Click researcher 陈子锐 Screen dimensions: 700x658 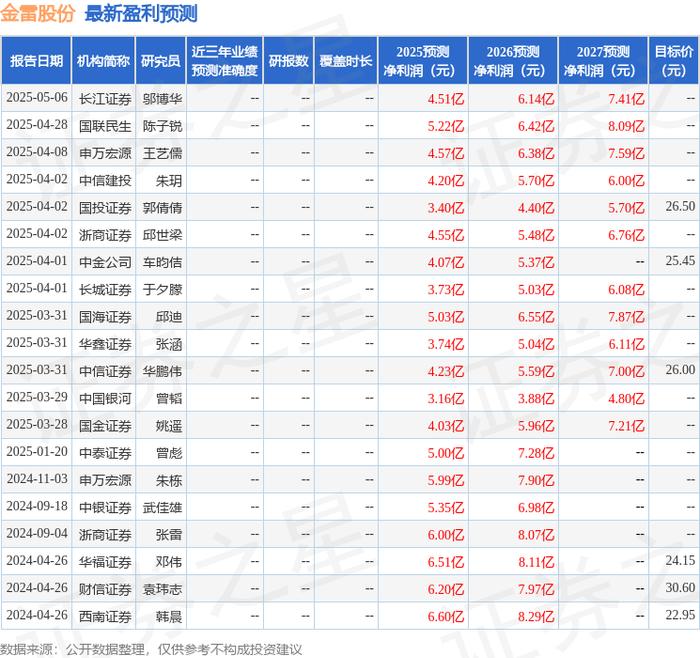(162, 126)
